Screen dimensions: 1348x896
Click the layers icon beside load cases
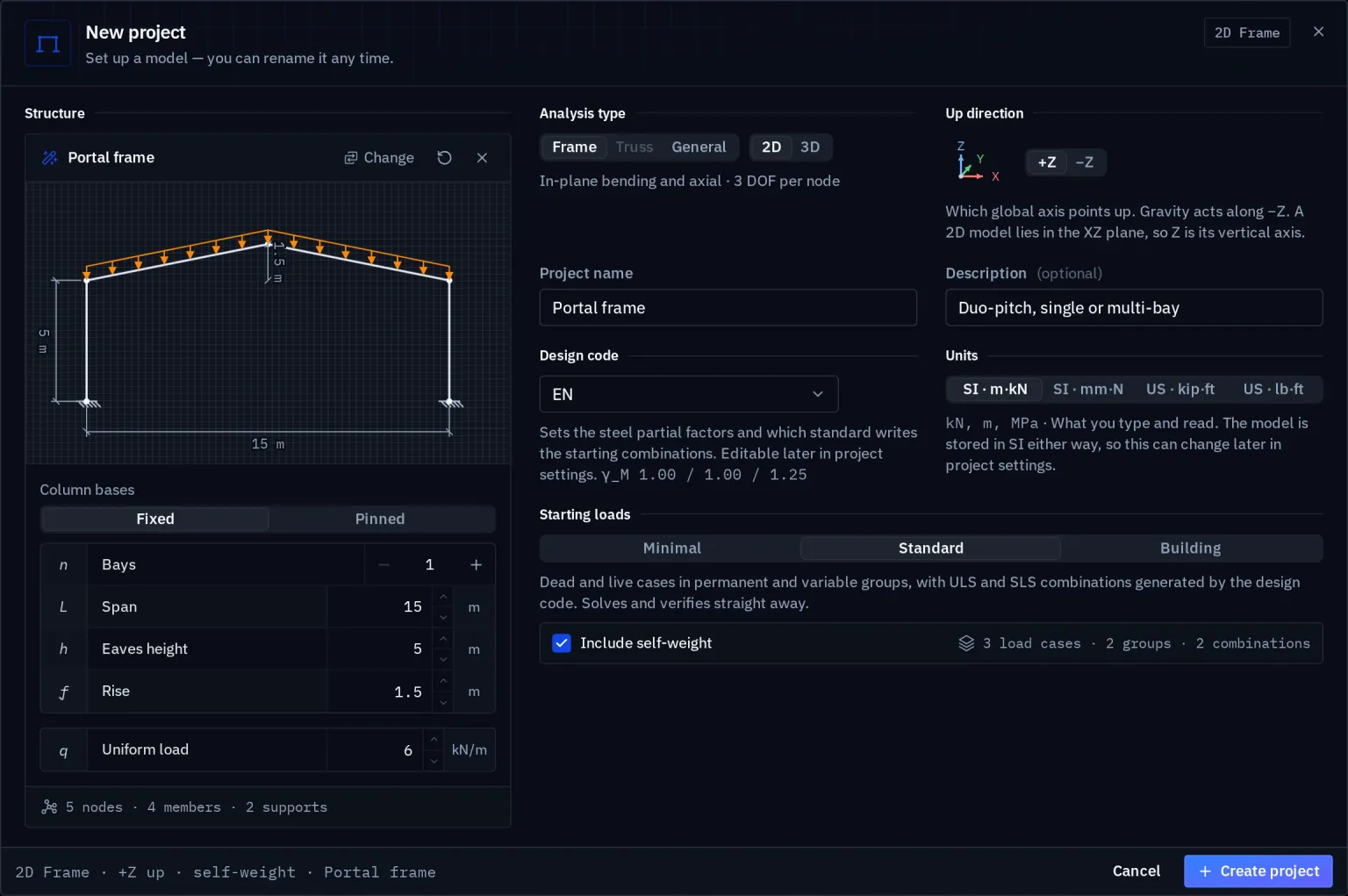tap(966, 643)
